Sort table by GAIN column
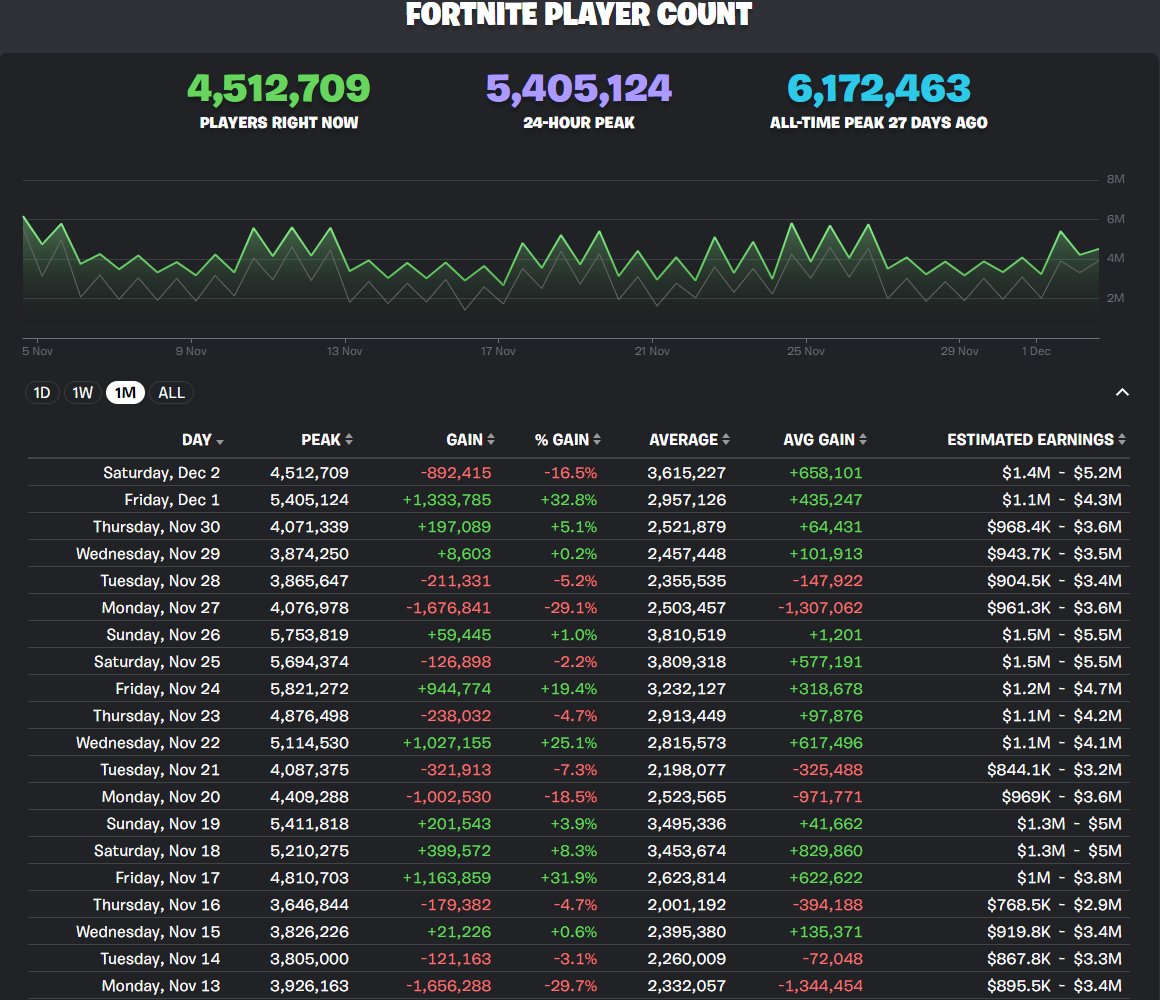This screenshot has width=1160, height=1000. click(x=471, y=440)
